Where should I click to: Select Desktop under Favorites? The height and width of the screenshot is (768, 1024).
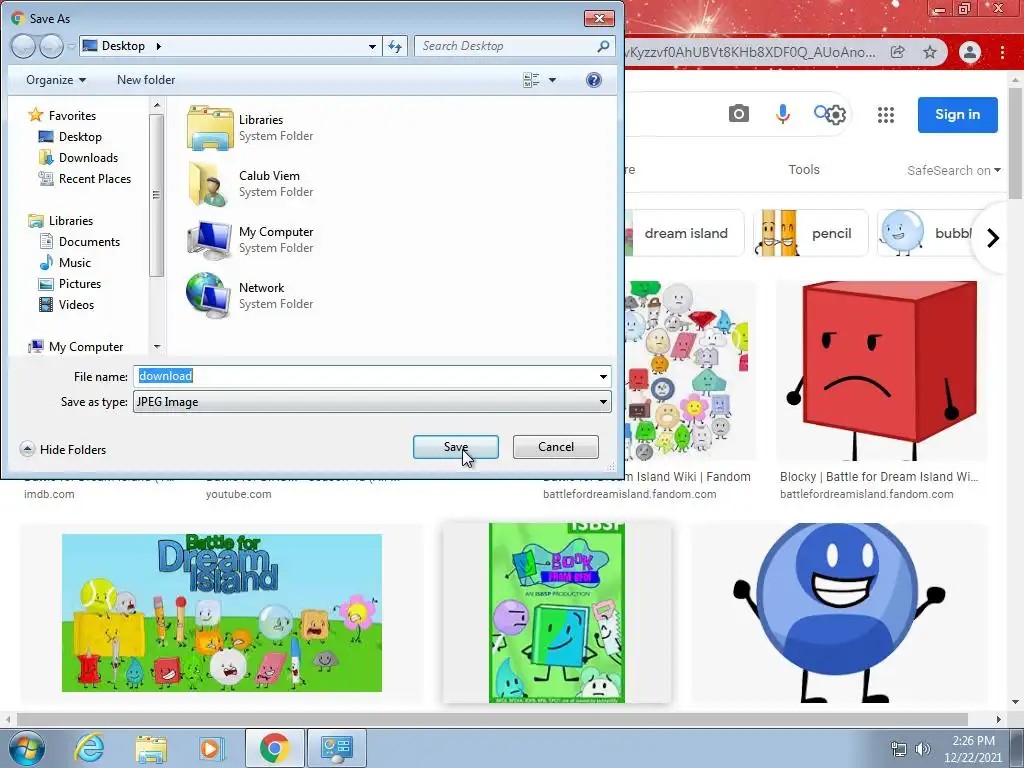(x=71, y=136)
